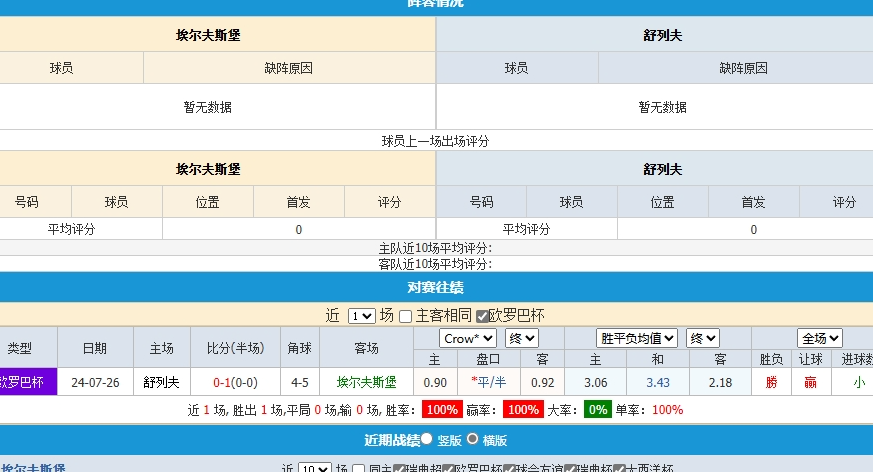This screenshot has height=472, width=873.
Task: Open the 全场 dropdown
Action: point(820,338)
